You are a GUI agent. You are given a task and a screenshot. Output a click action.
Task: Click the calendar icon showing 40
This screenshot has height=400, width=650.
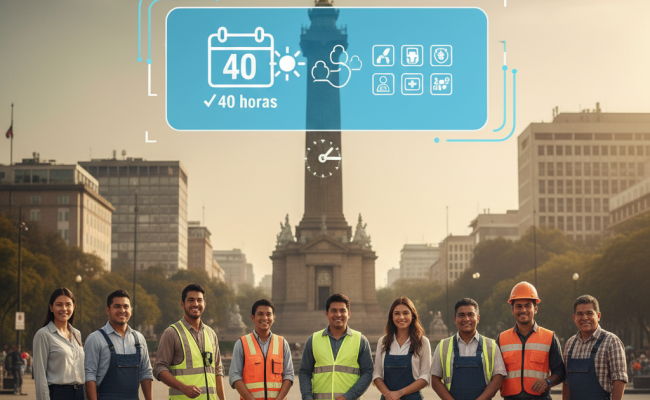tap(241, 57)
